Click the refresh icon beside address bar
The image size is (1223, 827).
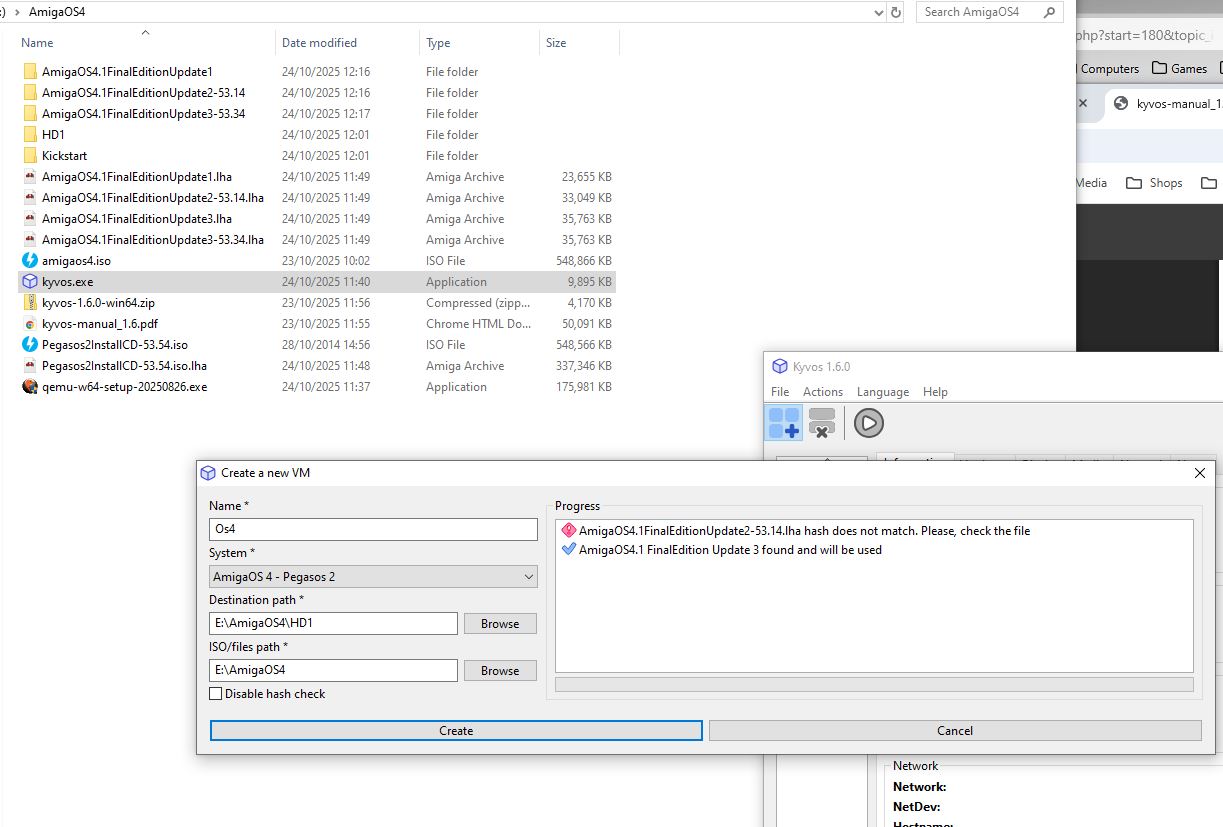896,12
